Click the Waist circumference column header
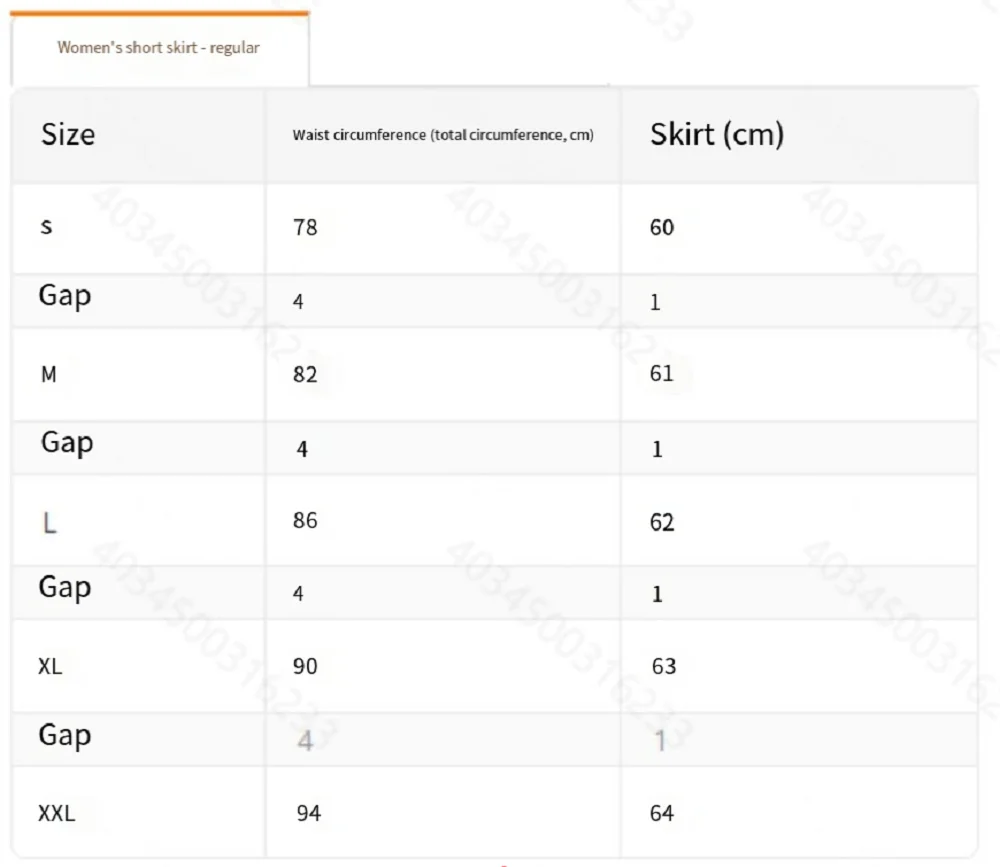1000x867 pixels. tap(443, 135)
